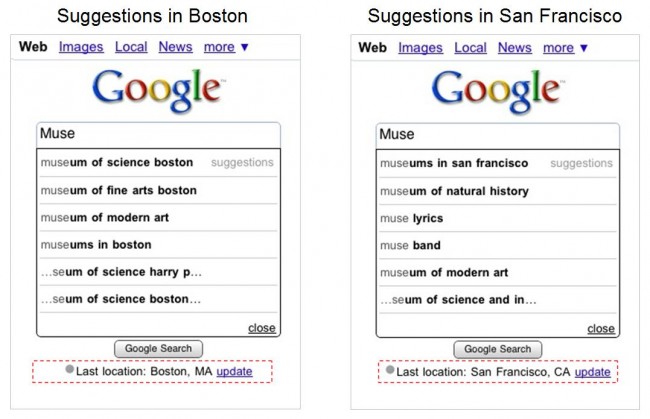
Task: Expand the more dropdown arrow in the Boston panel
Action: pyautogui.click(x=245, y=47)
